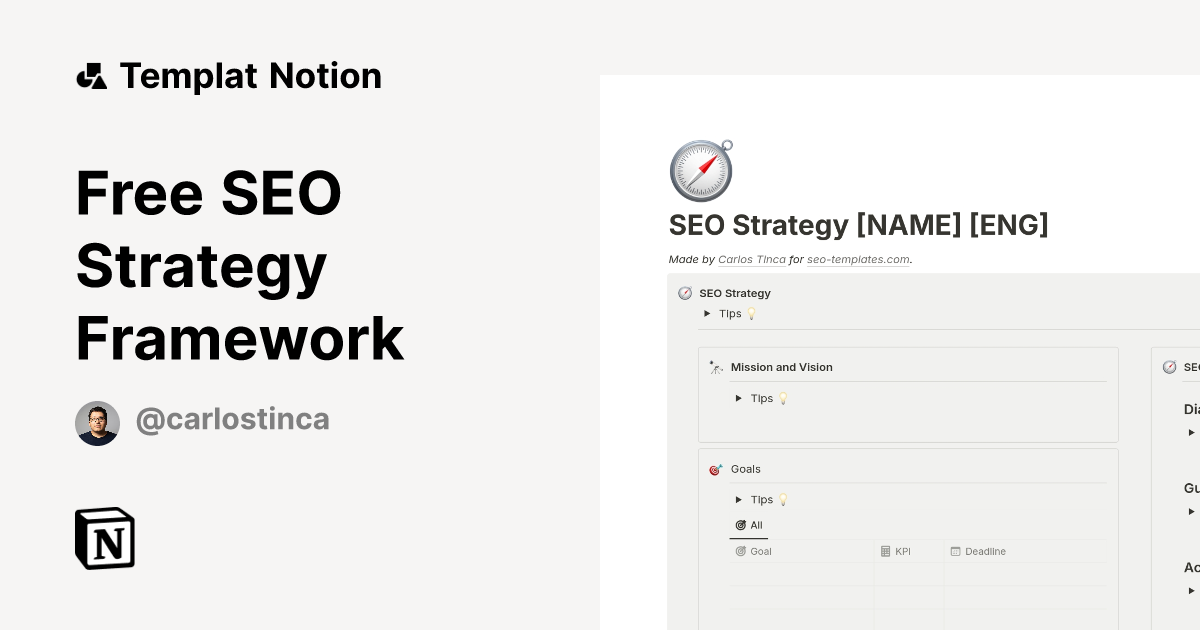Open the Carlos Tinca author link

click(752, 259)
